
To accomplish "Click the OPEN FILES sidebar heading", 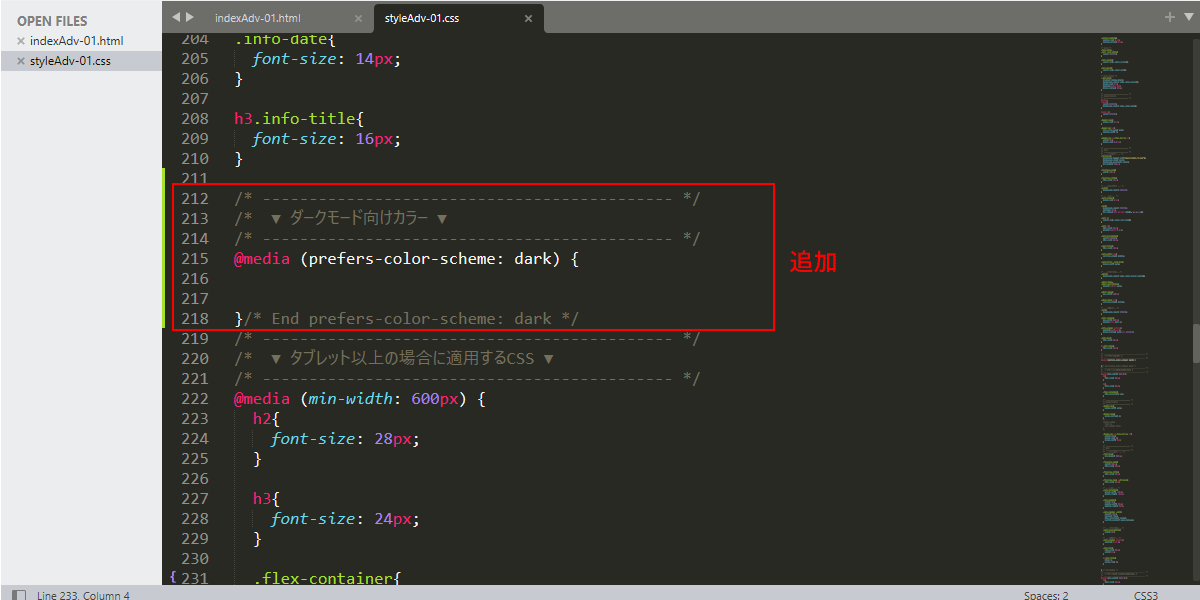I will click(52, 21).
